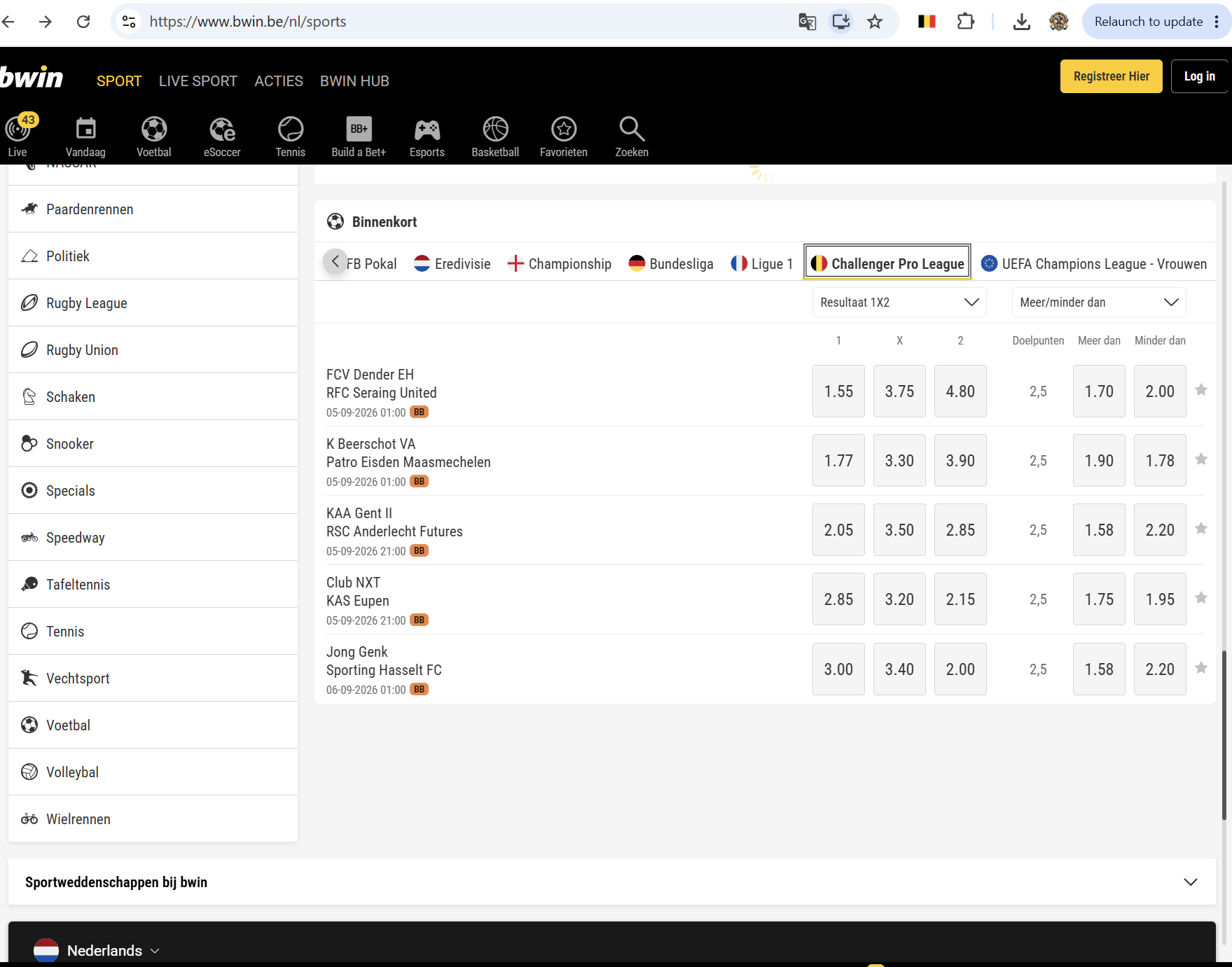Click the browser address bar URL
The width and height of the screenshot is (1232, 967).
[248, 22]
